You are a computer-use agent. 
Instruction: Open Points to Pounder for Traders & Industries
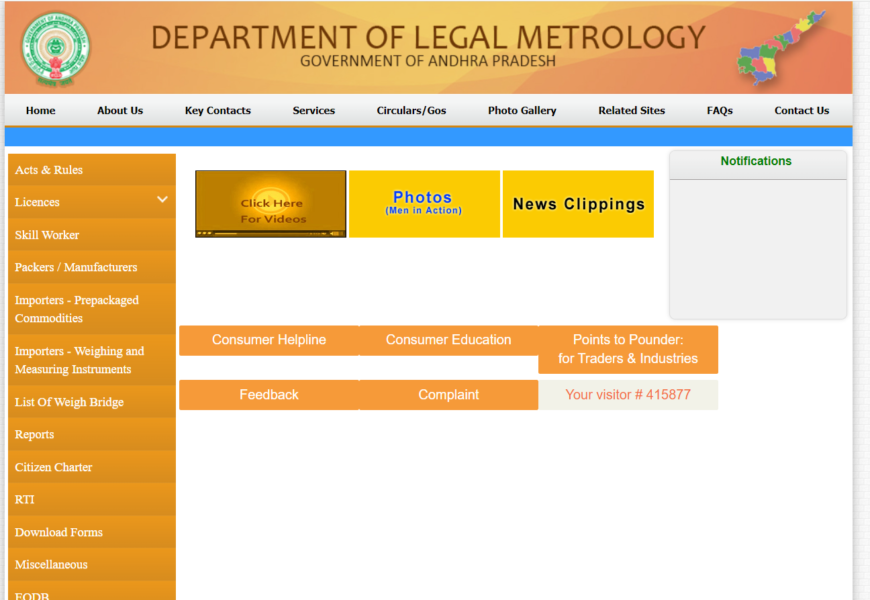628,349
